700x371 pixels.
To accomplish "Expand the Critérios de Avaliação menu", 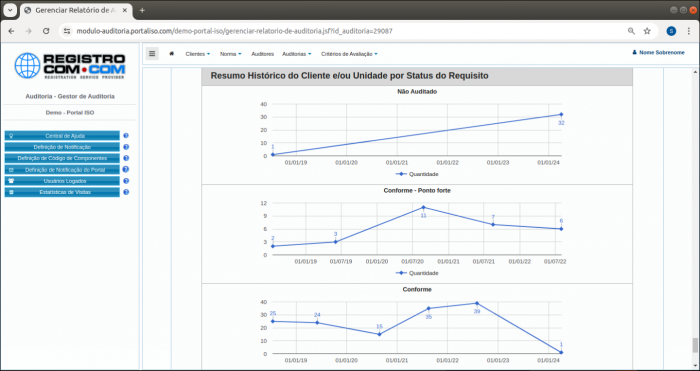I will click(349, 54).
